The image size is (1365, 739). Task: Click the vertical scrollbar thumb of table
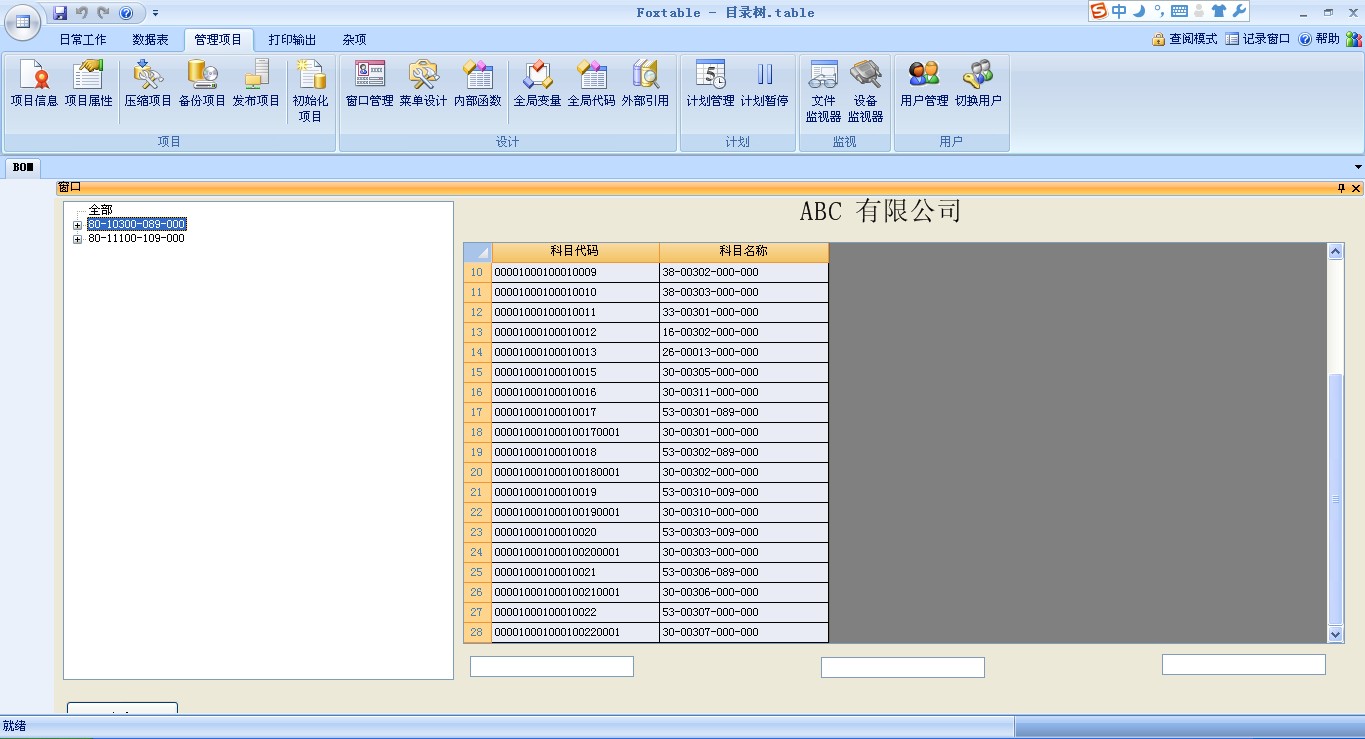pos(1336,500)
